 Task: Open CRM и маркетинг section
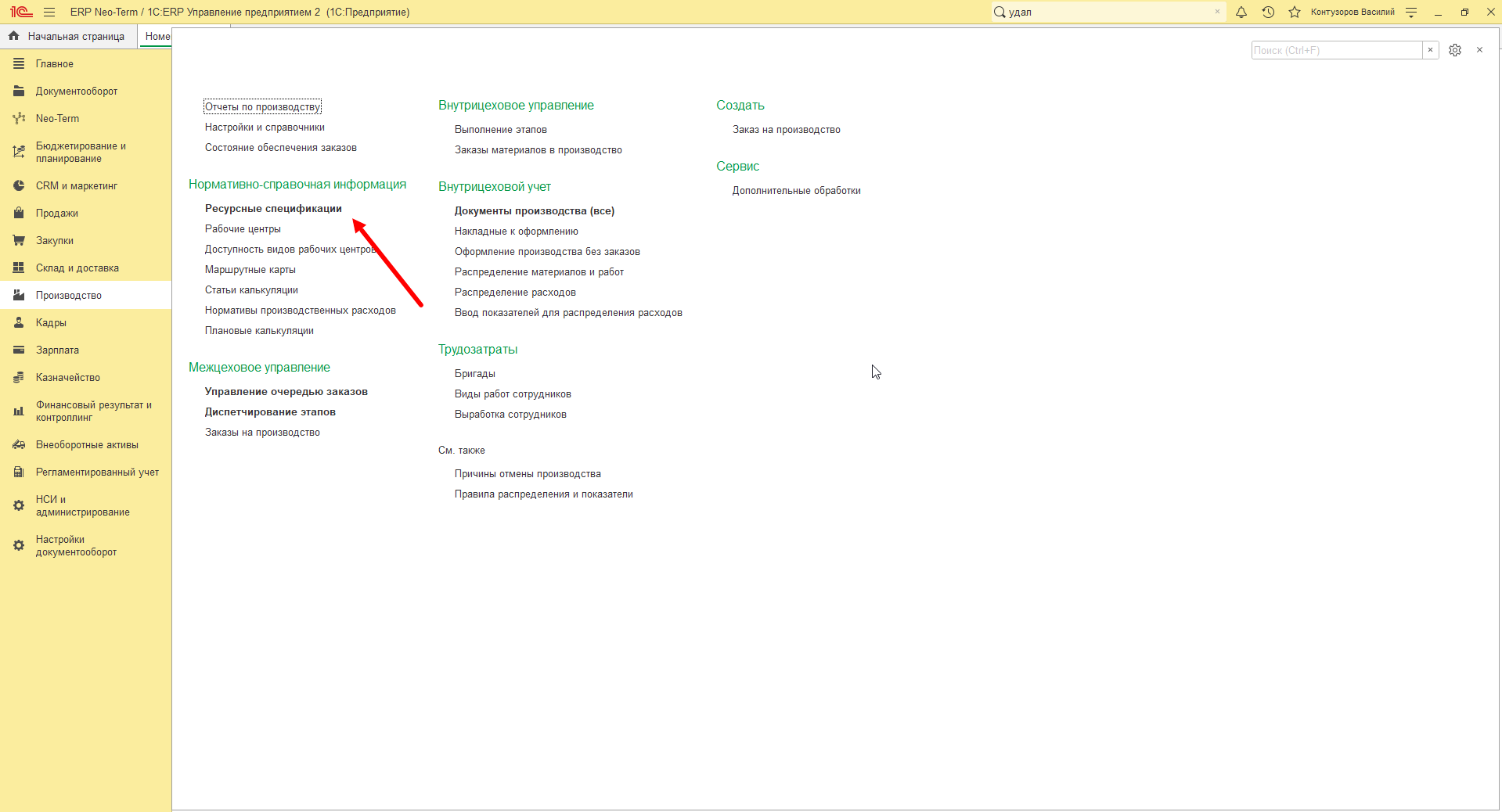(85, 186)
